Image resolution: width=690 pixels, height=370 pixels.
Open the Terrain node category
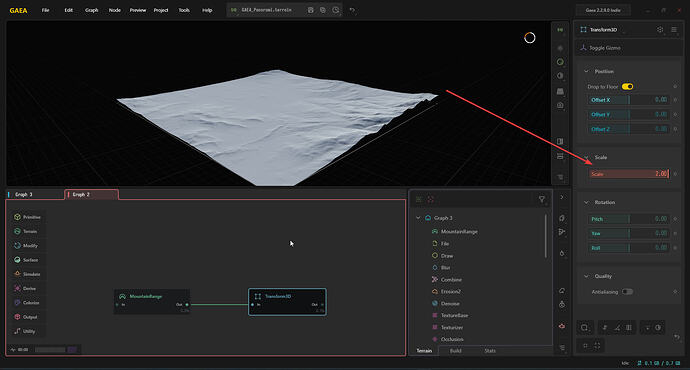coord(26,231)
